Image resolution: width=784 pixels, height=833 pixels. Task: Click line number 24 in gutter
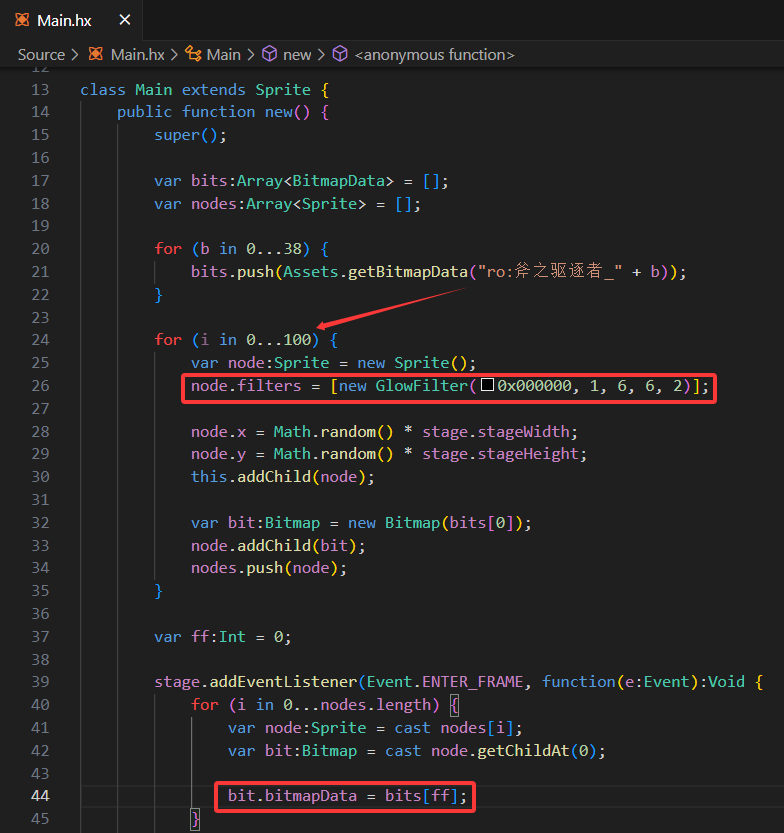tap(40, 339)
